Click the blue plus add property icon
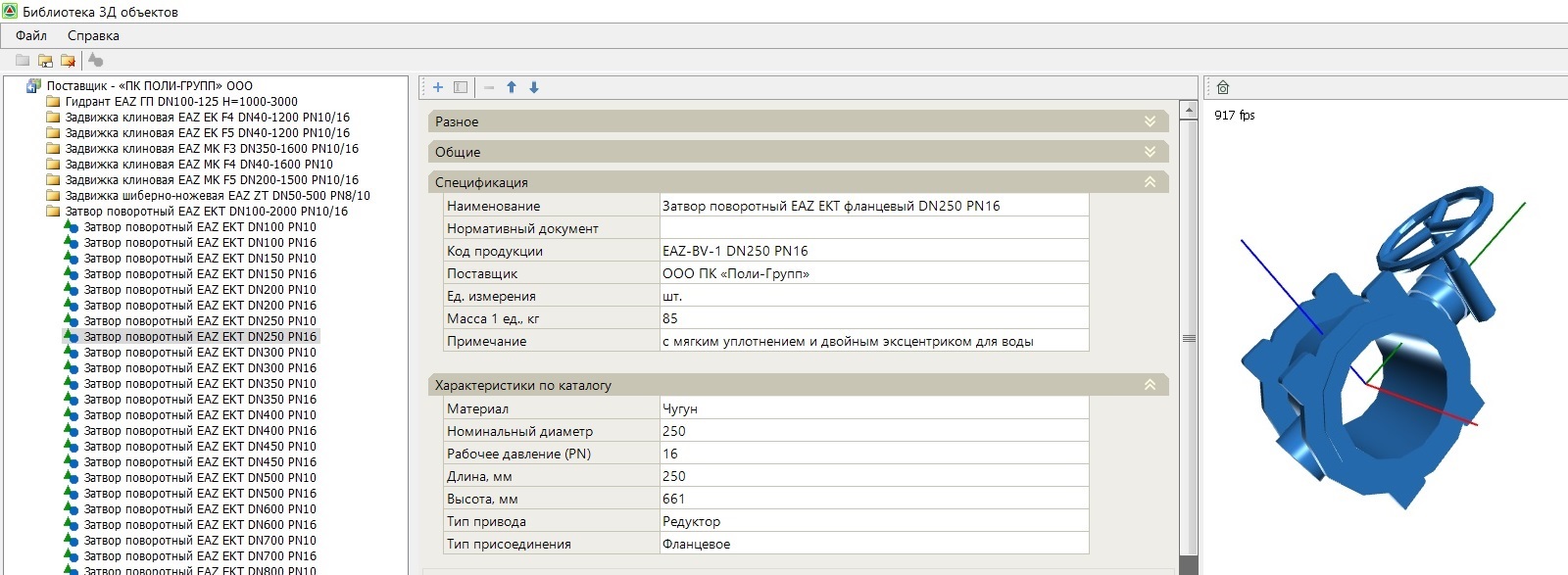The width and height of the screenshot is (1568, 575). (x=438, y=87)
